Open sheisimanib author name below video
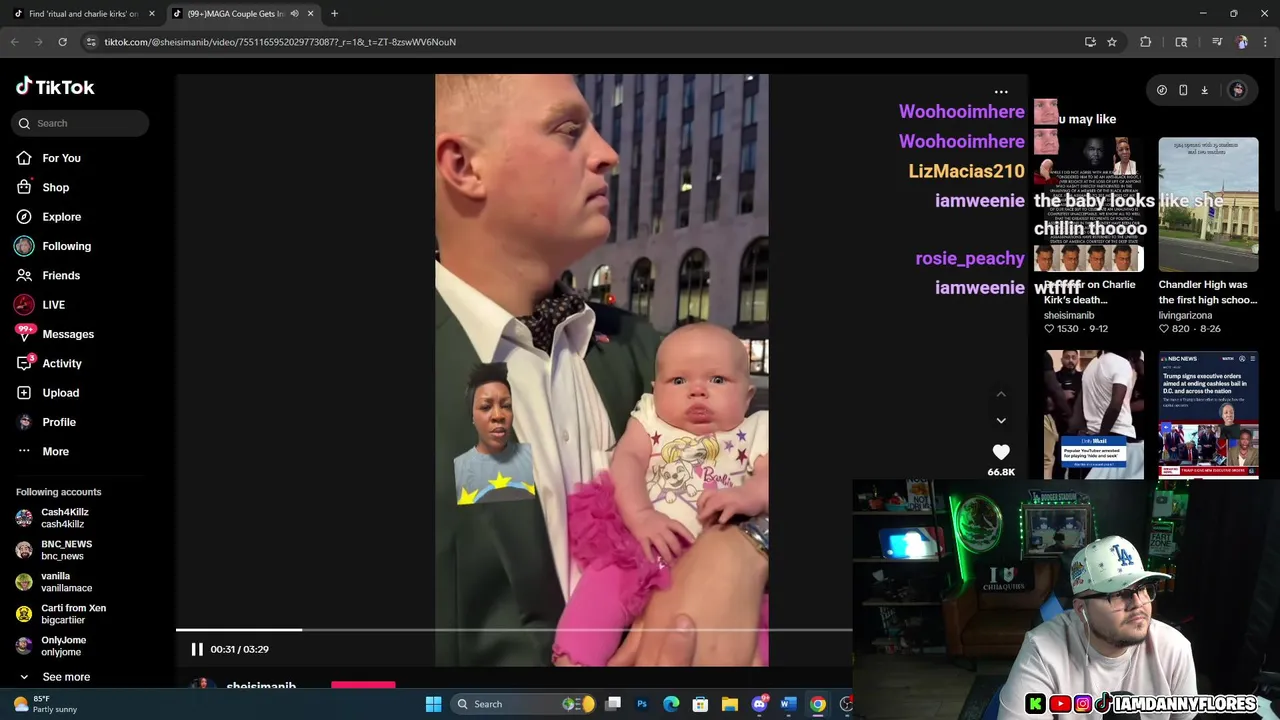 click(x=261, y=686)
